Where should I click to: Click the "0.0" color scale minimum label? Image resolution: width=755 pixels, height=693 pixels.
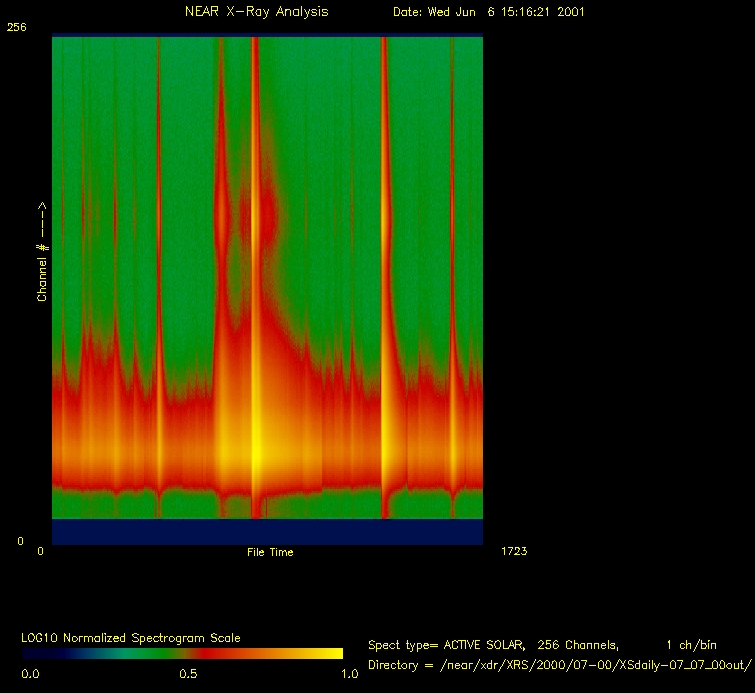coord(31,674)
